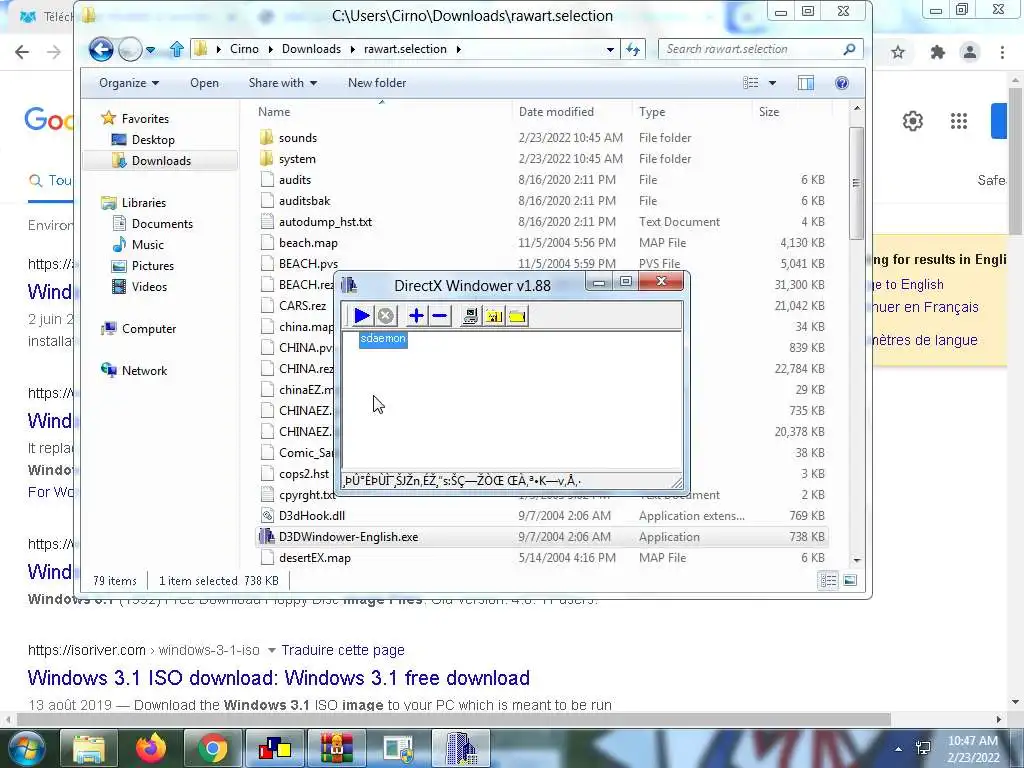Open the view options dropdown arrow

click(x=773, y=83)
